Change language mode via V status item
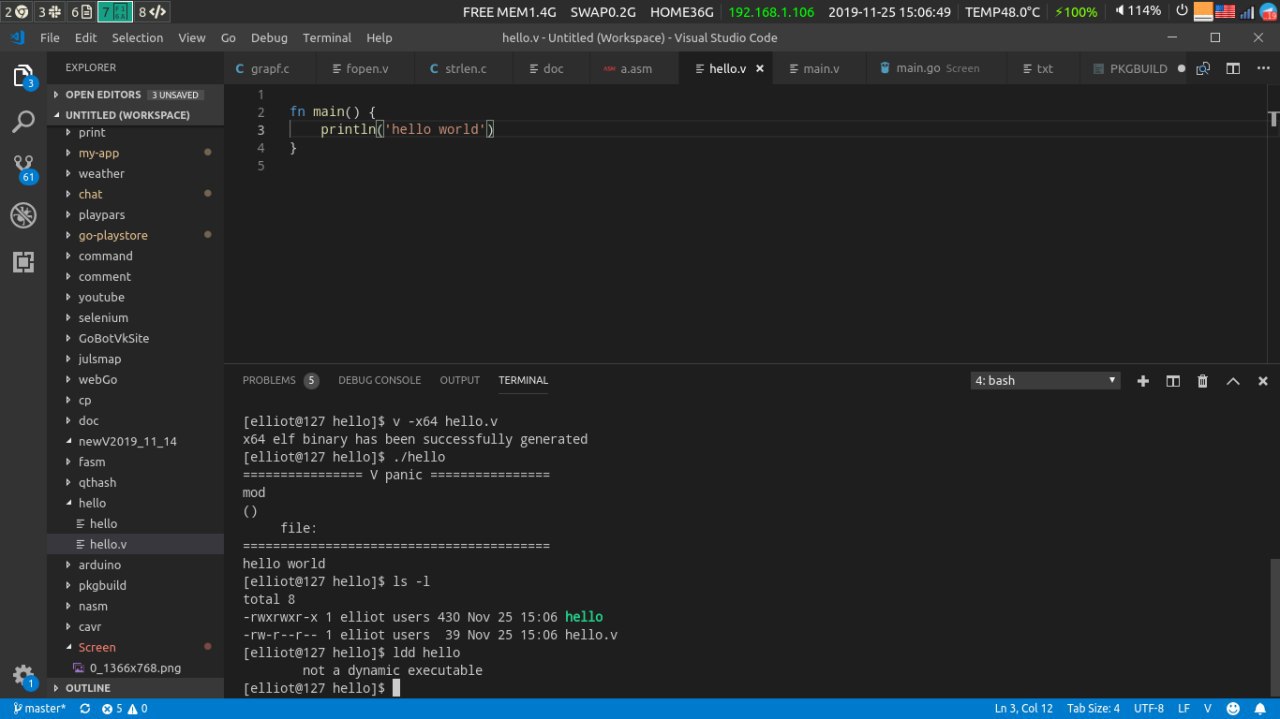Image resolution: width=1280 pixels, height=719 pixels. coord(1207,709)
